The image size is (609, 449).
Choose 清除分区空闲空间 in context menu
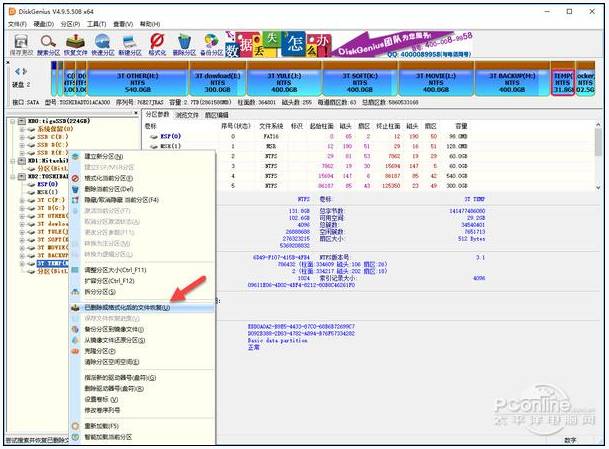112,362
